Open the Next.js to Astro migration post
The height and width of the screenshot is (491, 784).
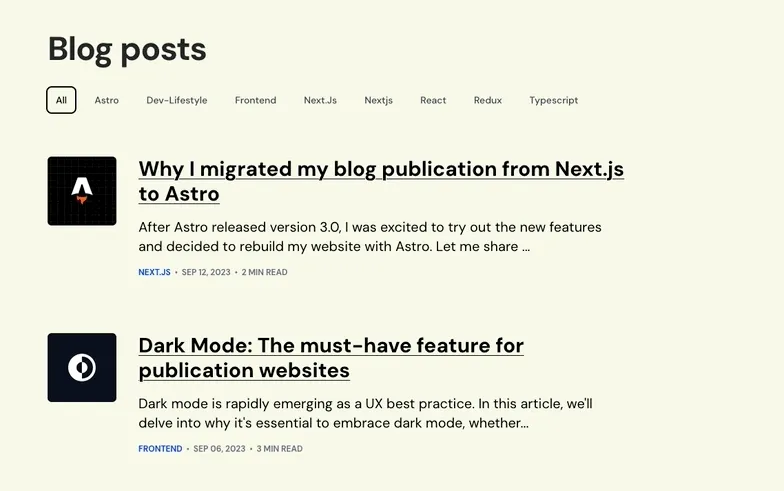pos(381,181)
